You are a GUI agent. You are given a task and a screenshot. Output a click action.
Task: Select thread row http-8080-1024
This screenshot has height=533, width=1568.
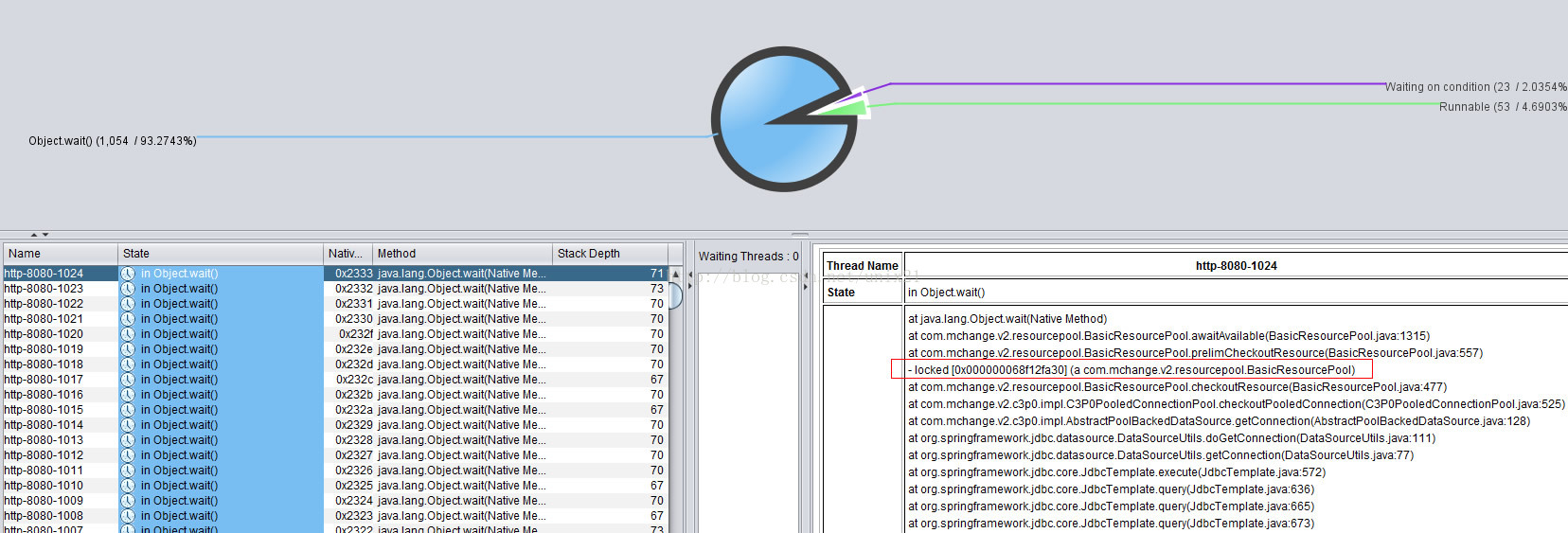tap(336, 274)
